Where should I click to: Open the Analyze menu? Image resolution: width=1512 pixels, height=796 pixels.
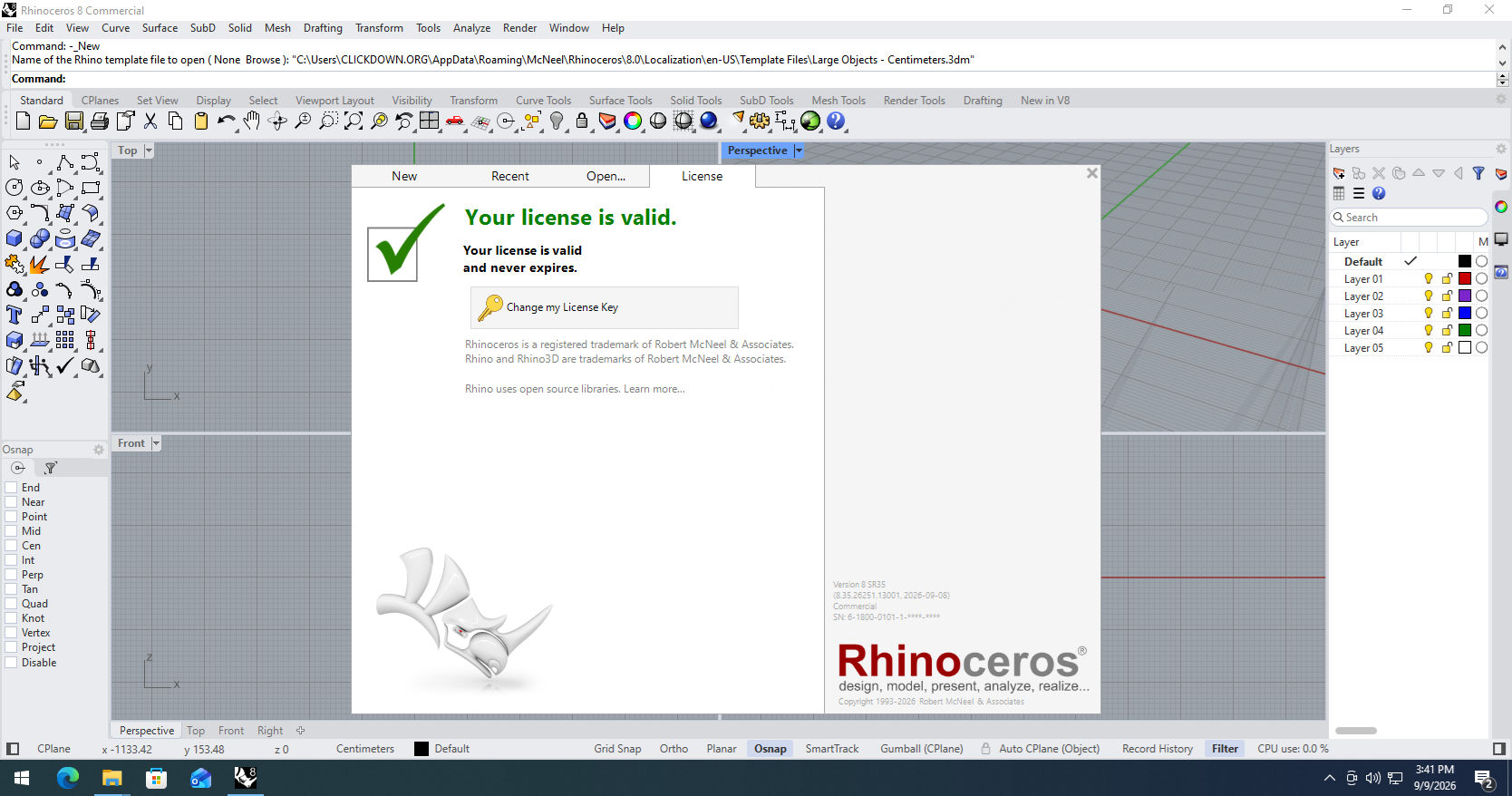471,28
